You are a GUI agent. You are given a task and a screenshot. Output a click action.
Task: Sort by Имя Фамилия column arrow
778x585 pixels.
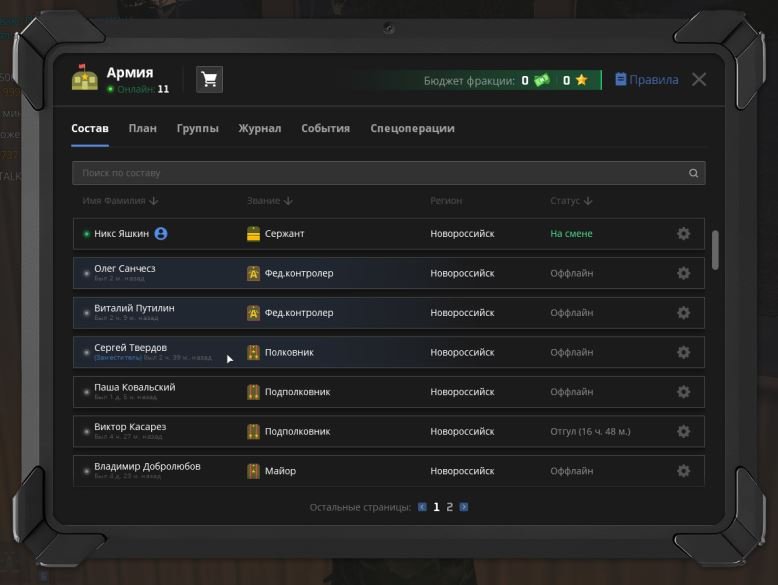pyautogui.click(x=154, y=201)
